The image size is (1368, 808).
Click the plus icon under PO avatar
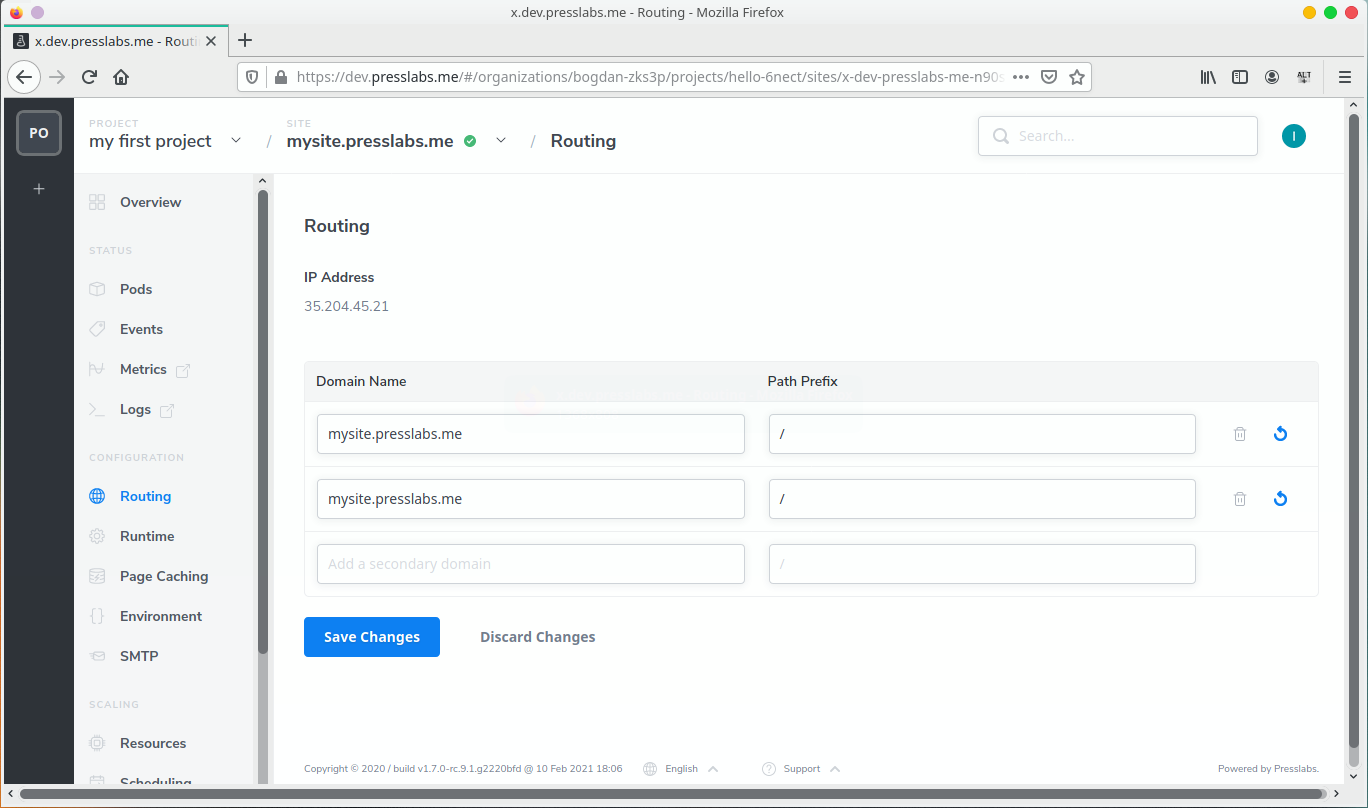(39, 188)
